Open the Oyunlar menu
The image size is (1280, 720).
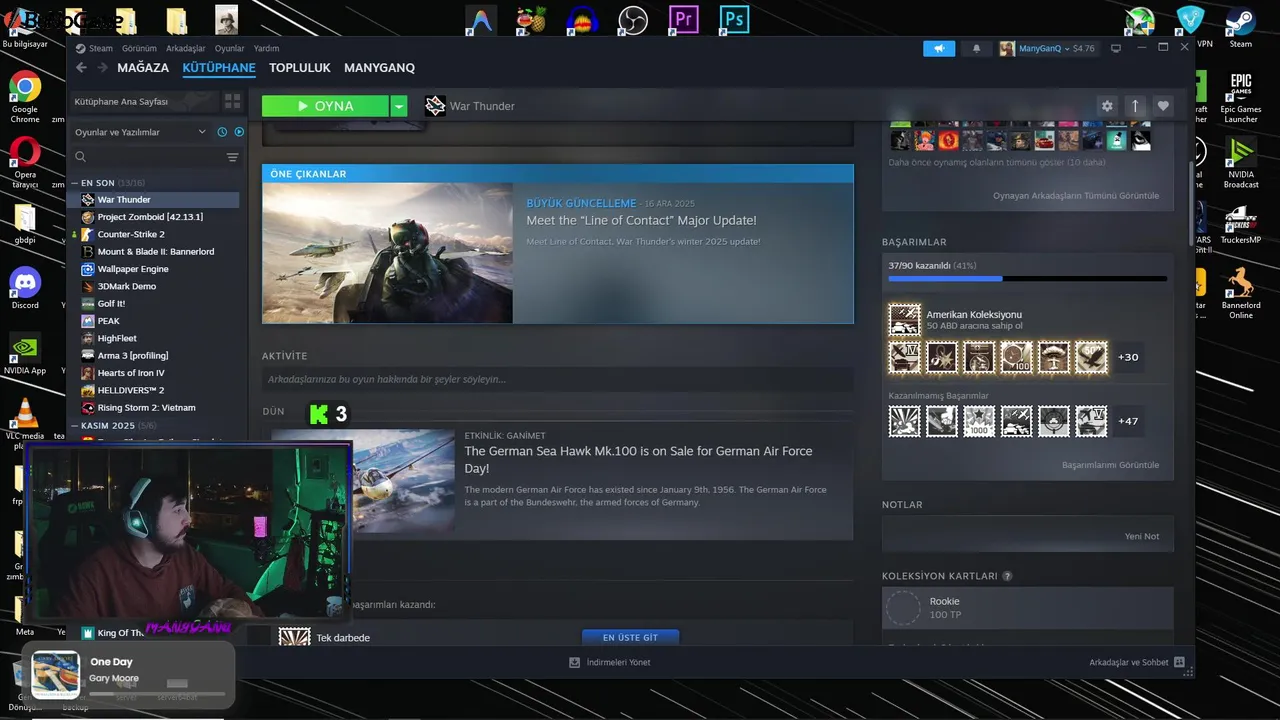229,48
